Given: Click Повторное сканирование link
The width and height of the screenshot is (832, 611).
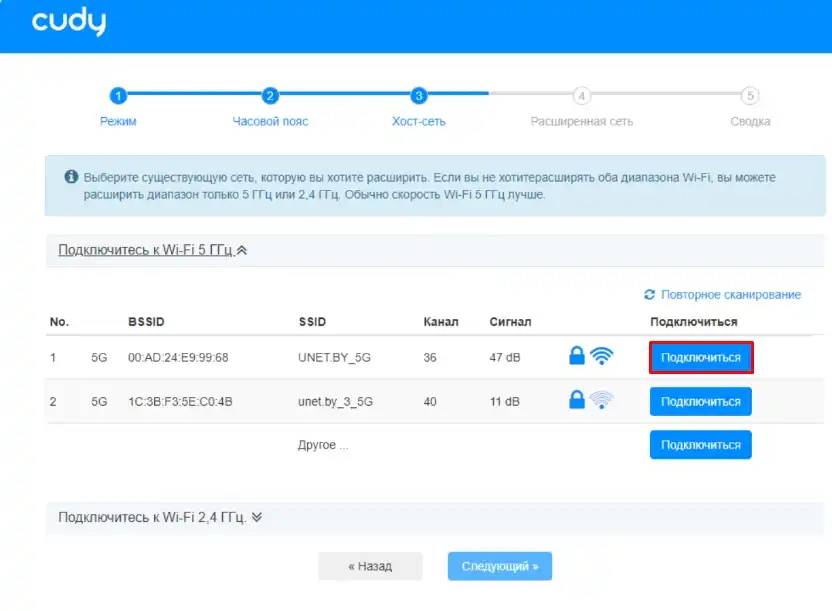Looking at the screenshot, I should pos(731,294).
